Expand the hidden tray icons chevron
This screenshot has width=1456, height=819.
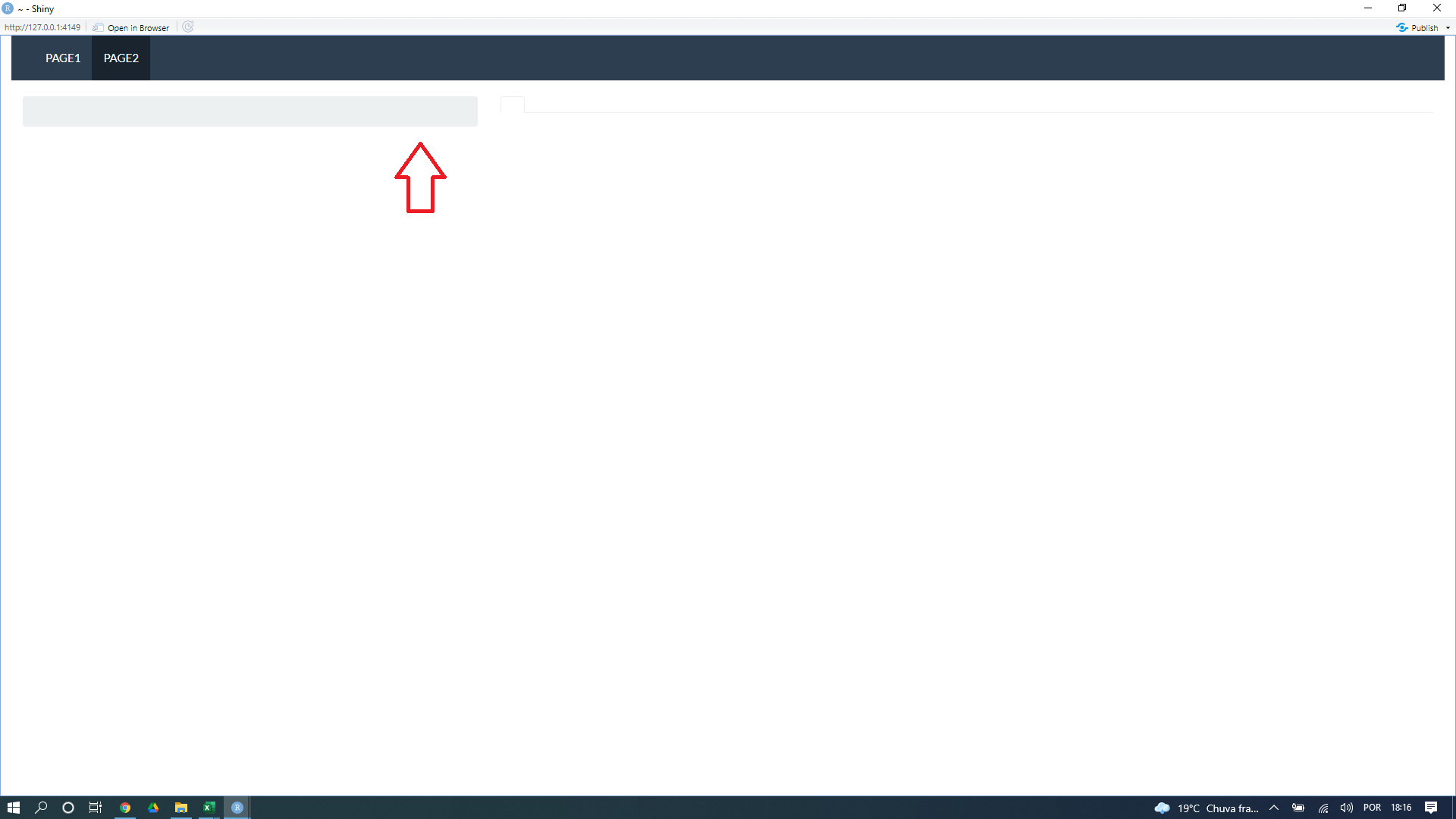(1273, 807)
